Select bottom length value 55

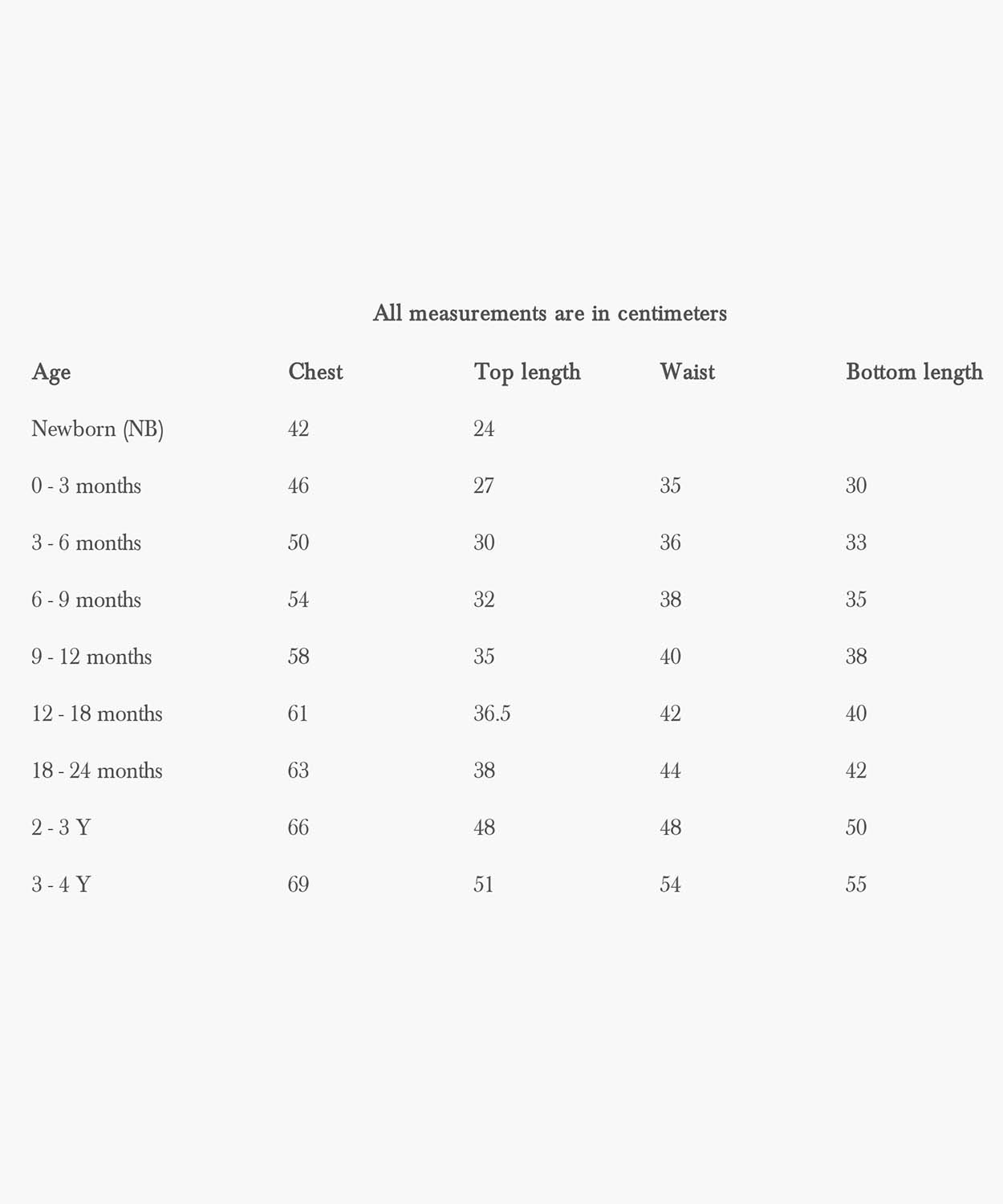click(x=856, y=885)
